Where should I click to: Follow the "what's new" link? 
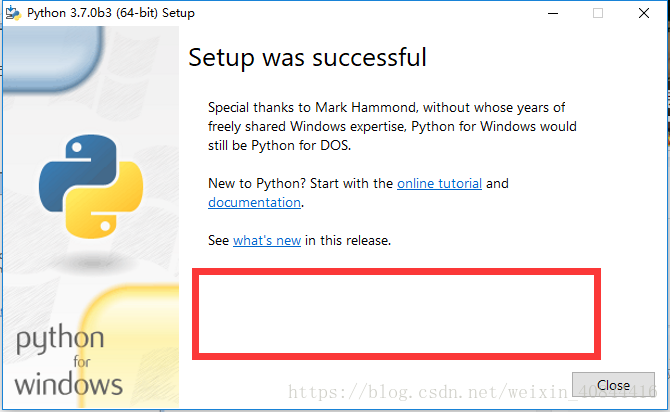pyautogui.click(x=267, y=241)
